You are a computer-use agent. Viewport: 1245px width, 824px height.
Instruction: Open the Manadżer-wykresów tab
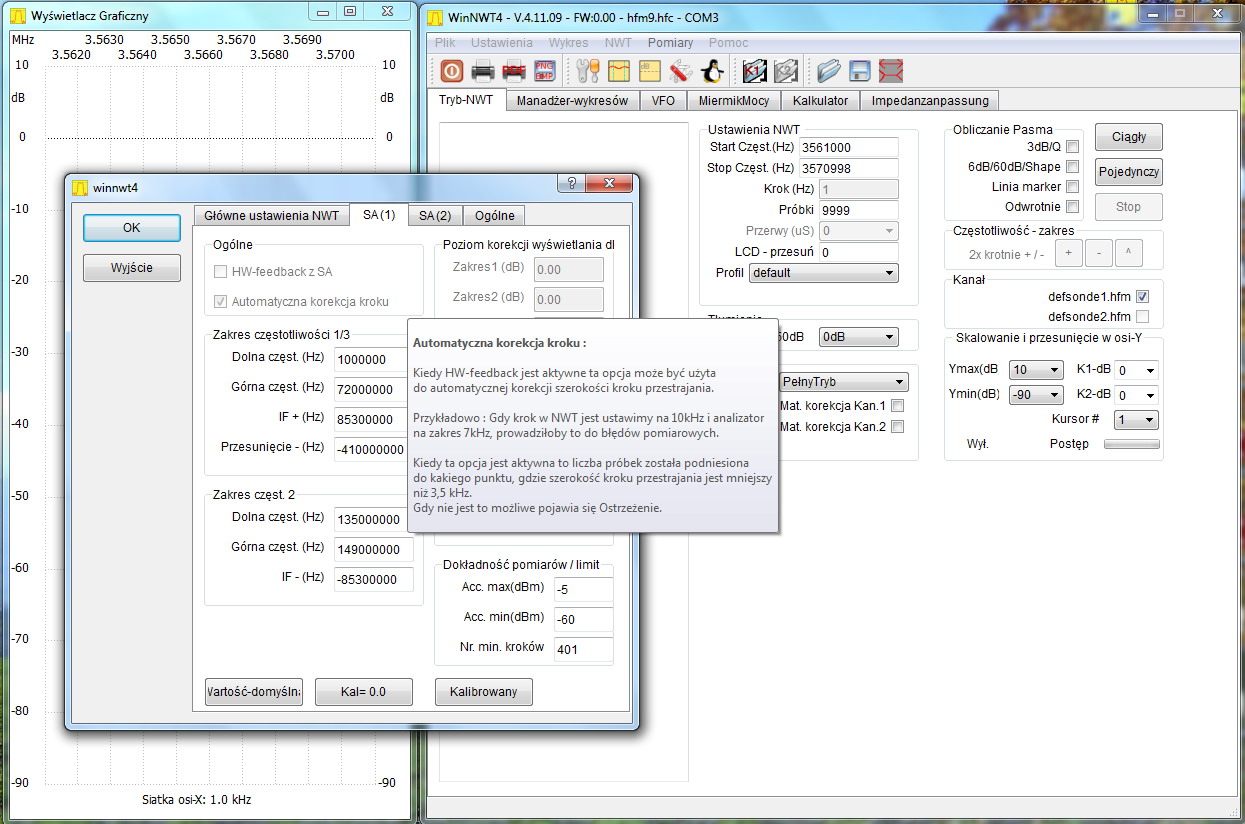tap(572, 101)
